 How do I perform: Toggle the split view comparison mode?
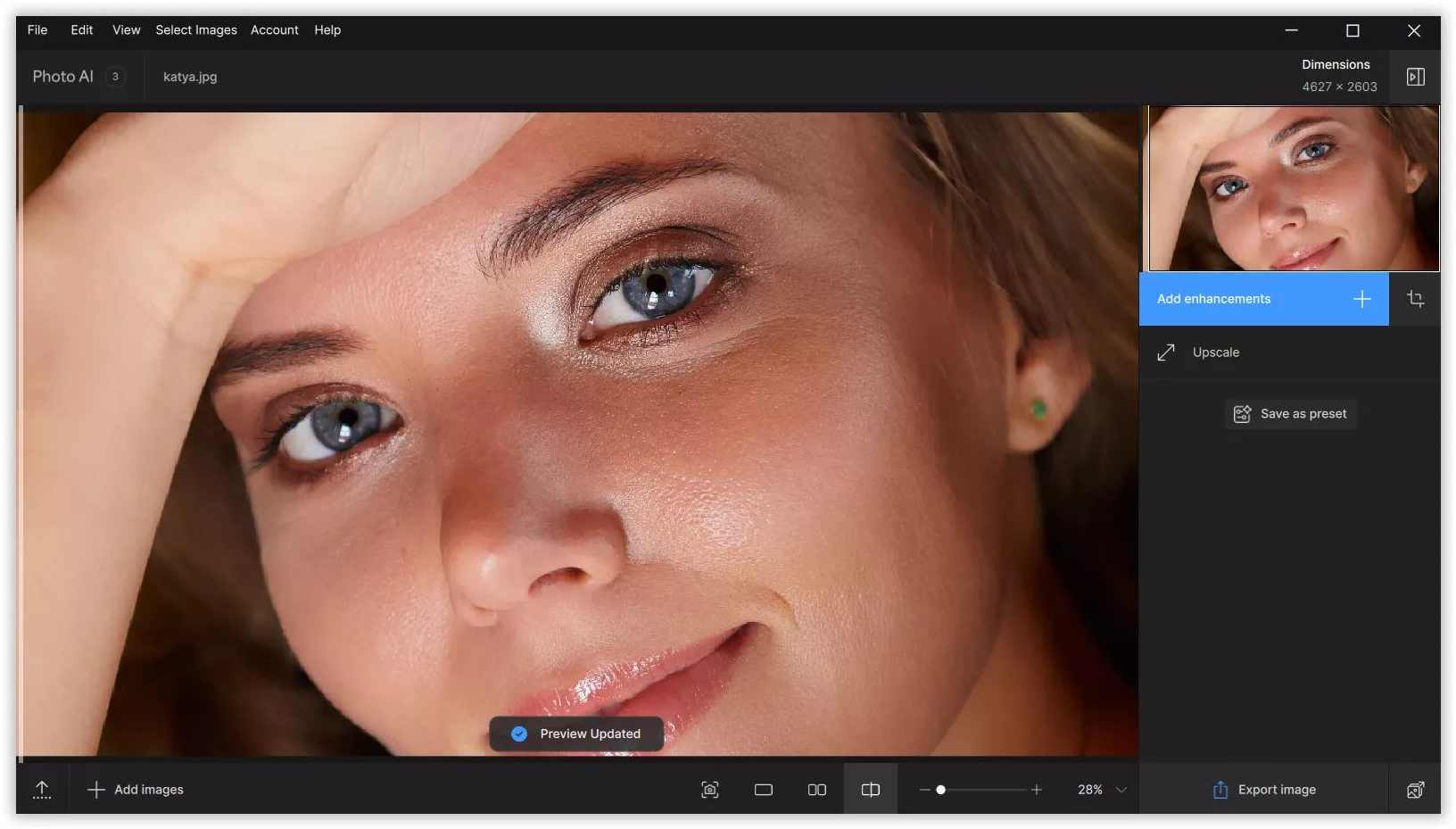(x=870, y=789)
